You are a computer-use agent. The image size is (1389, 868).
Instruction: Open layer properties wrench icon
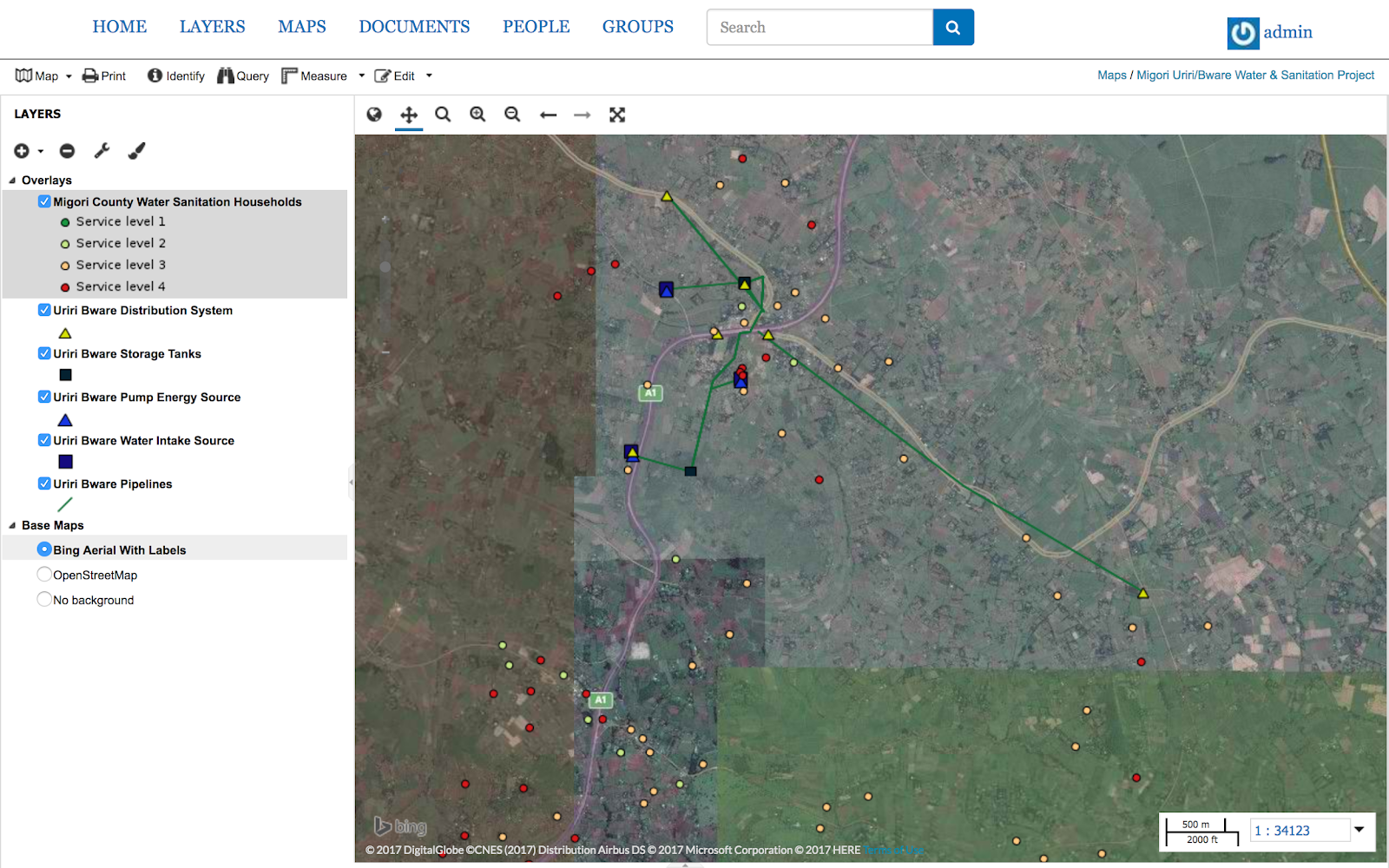pos(102,151)
